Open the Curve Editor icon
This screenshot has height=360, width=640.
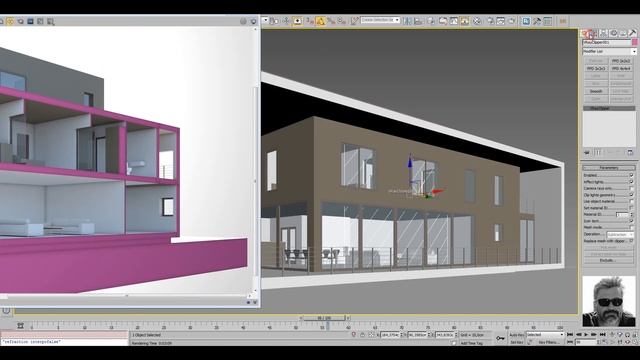point(453,21)
